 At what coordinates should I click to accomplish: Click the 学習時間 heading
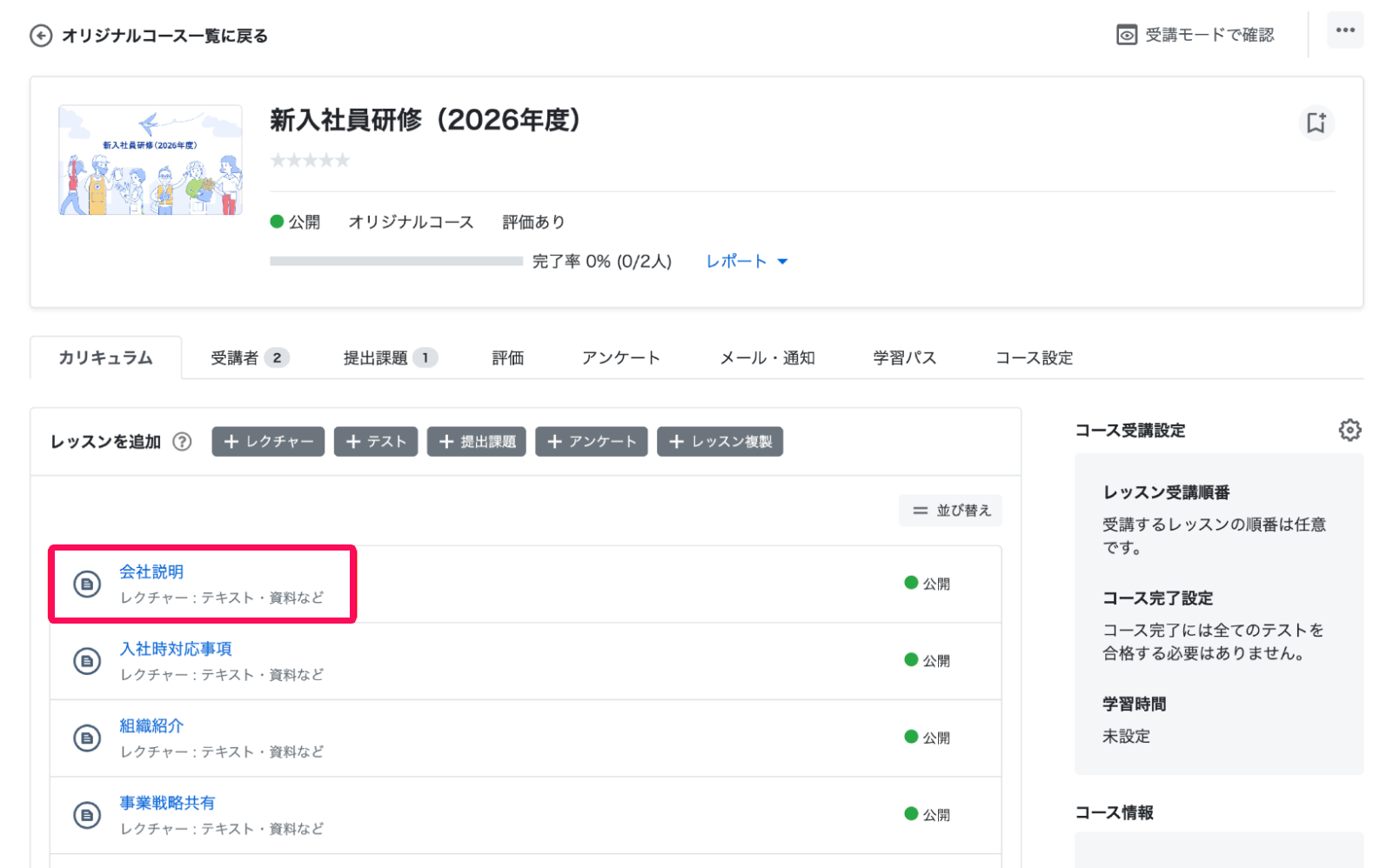[1134, 704]
